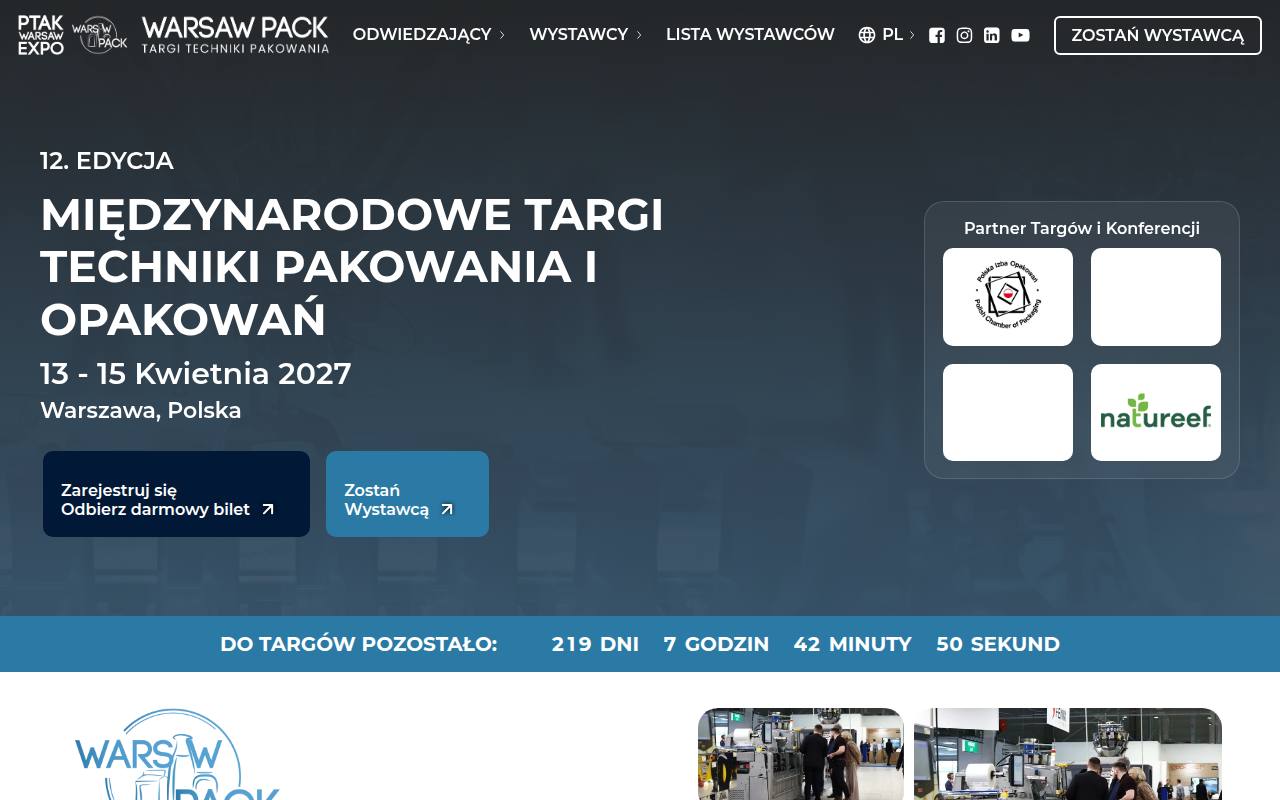Click the arrow icon on the free ticket button
Screen dimensions: 1280x800
(268, 509)
